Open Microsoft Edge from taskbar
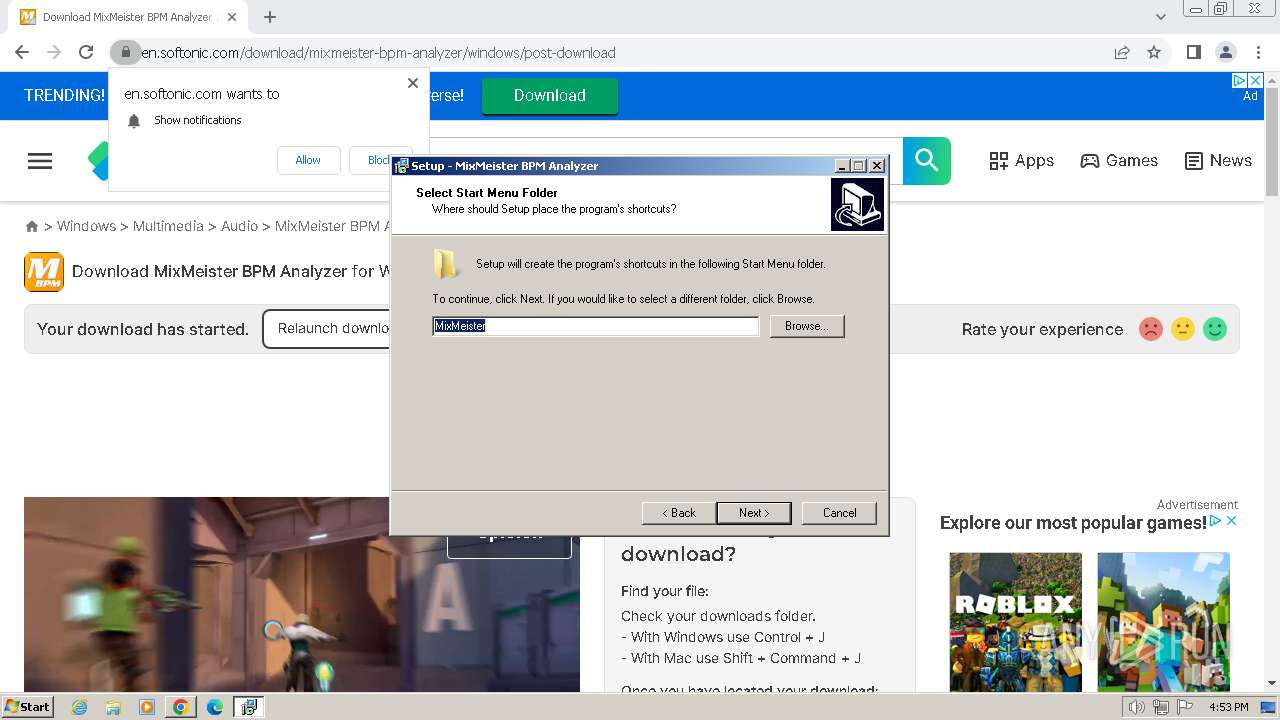This screenshot has width=1280, height=720. (x=214, y=707)
